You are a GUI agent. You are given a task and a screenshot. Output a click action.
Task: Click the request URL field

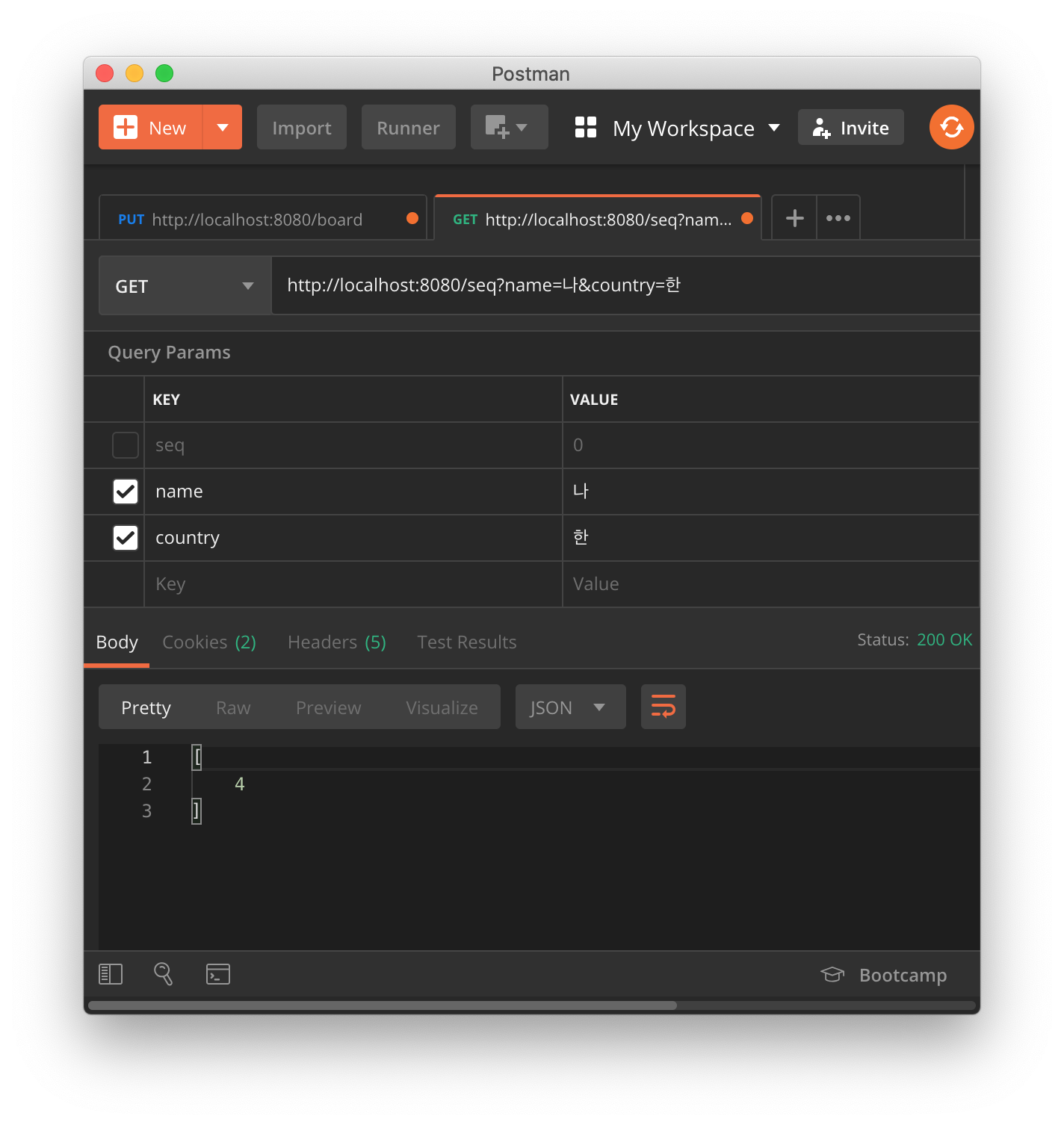pos(626,285)
